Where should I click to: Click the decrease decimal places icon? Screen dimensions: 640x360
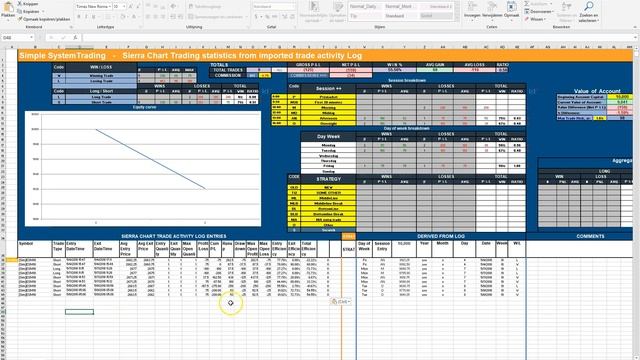click(293, 17)
